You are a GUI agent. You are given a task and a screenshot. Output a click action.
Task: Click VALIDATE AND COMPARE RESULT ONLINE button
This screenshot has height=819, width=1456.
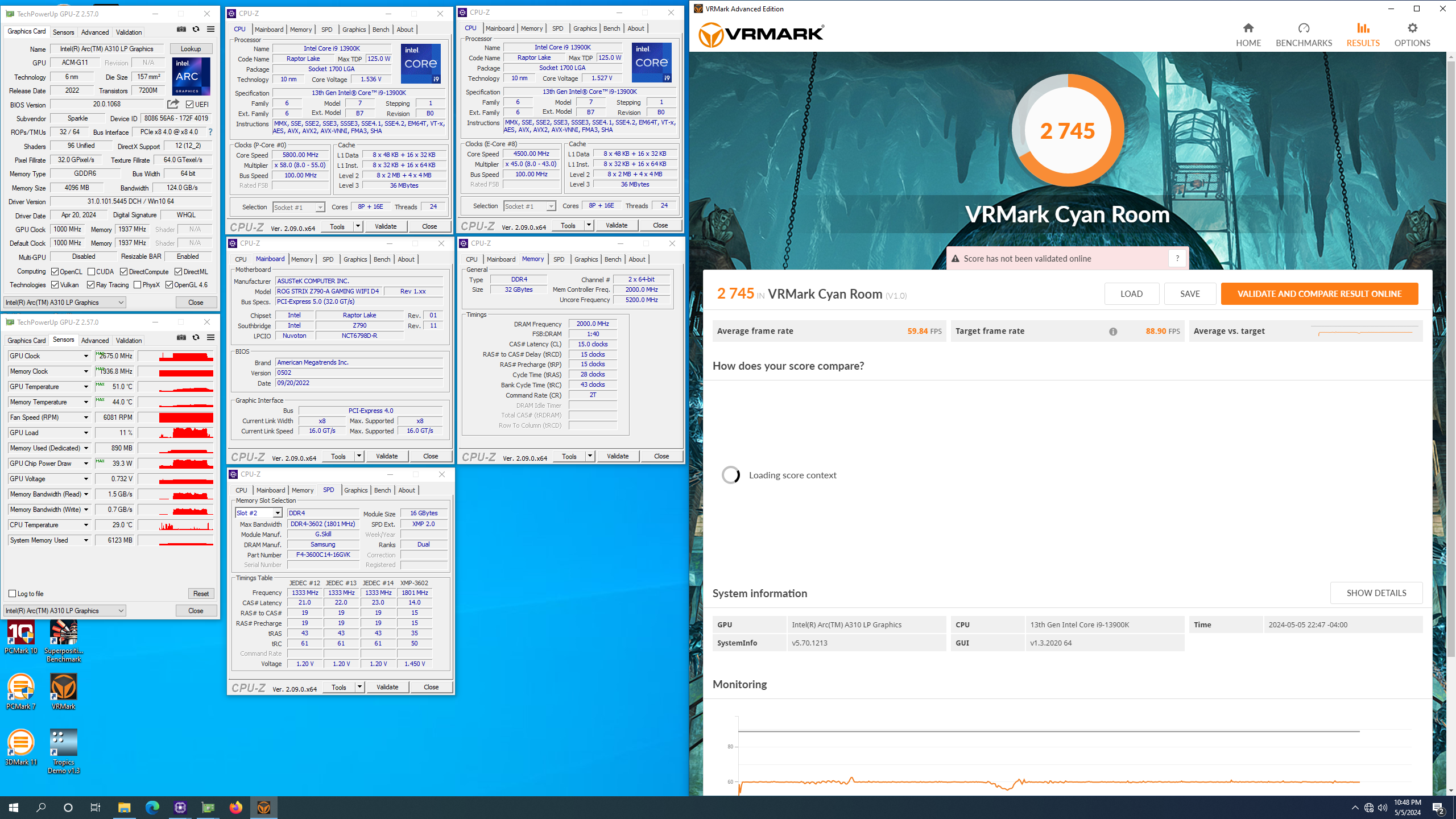pos(1319,294)
